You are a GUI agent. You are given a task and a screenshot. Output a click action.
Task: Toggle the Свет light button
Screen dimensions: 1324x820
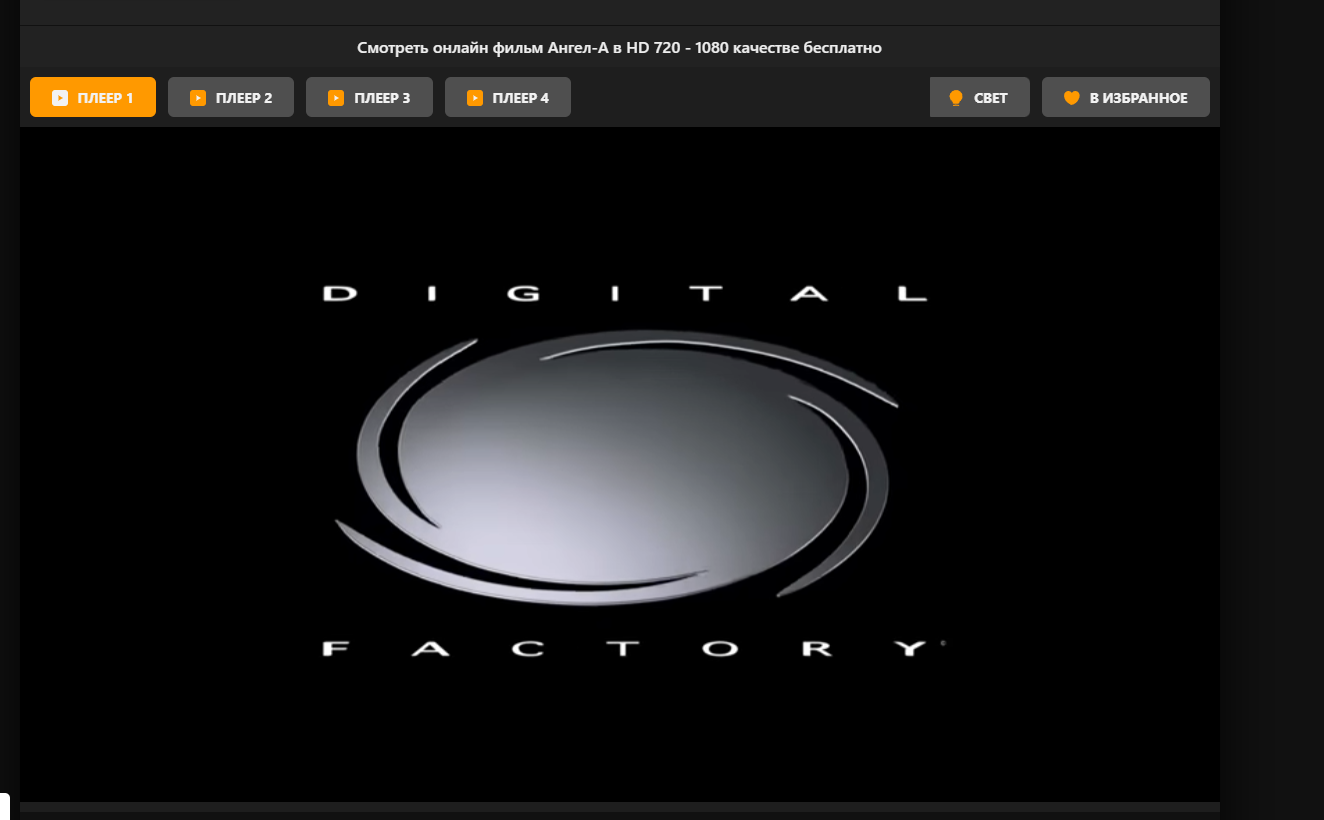coord(979,97)
